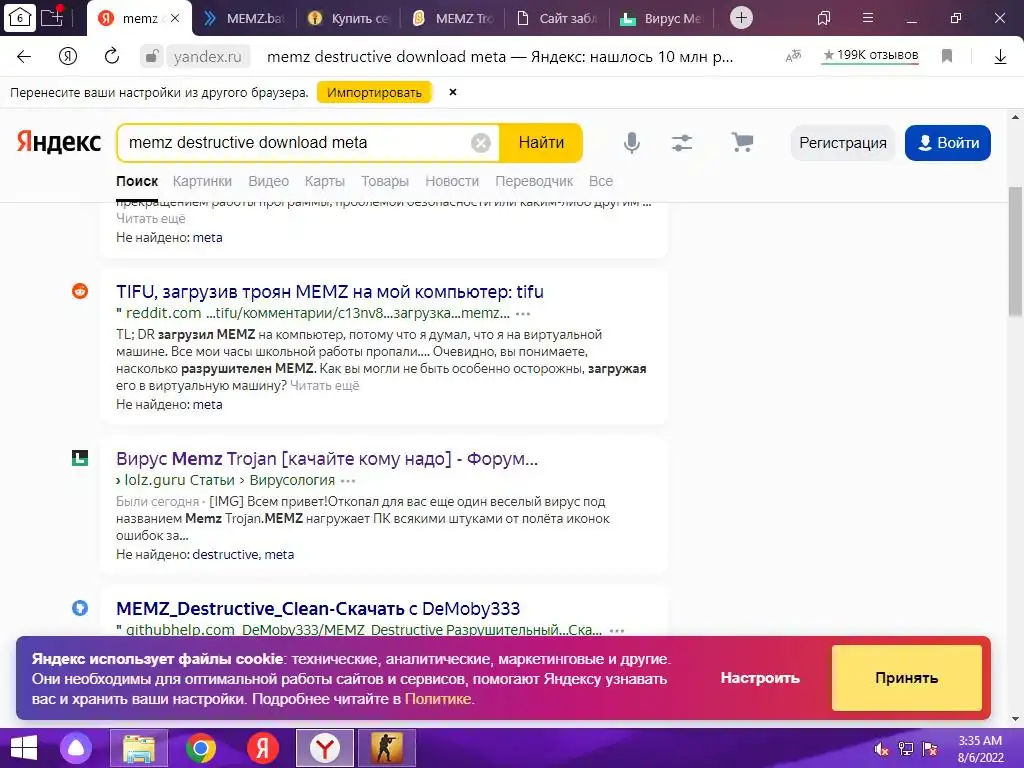Select Новости search category
This screenshot has width=1024, height=768.
pyautogui.click(x=452, y=181)
